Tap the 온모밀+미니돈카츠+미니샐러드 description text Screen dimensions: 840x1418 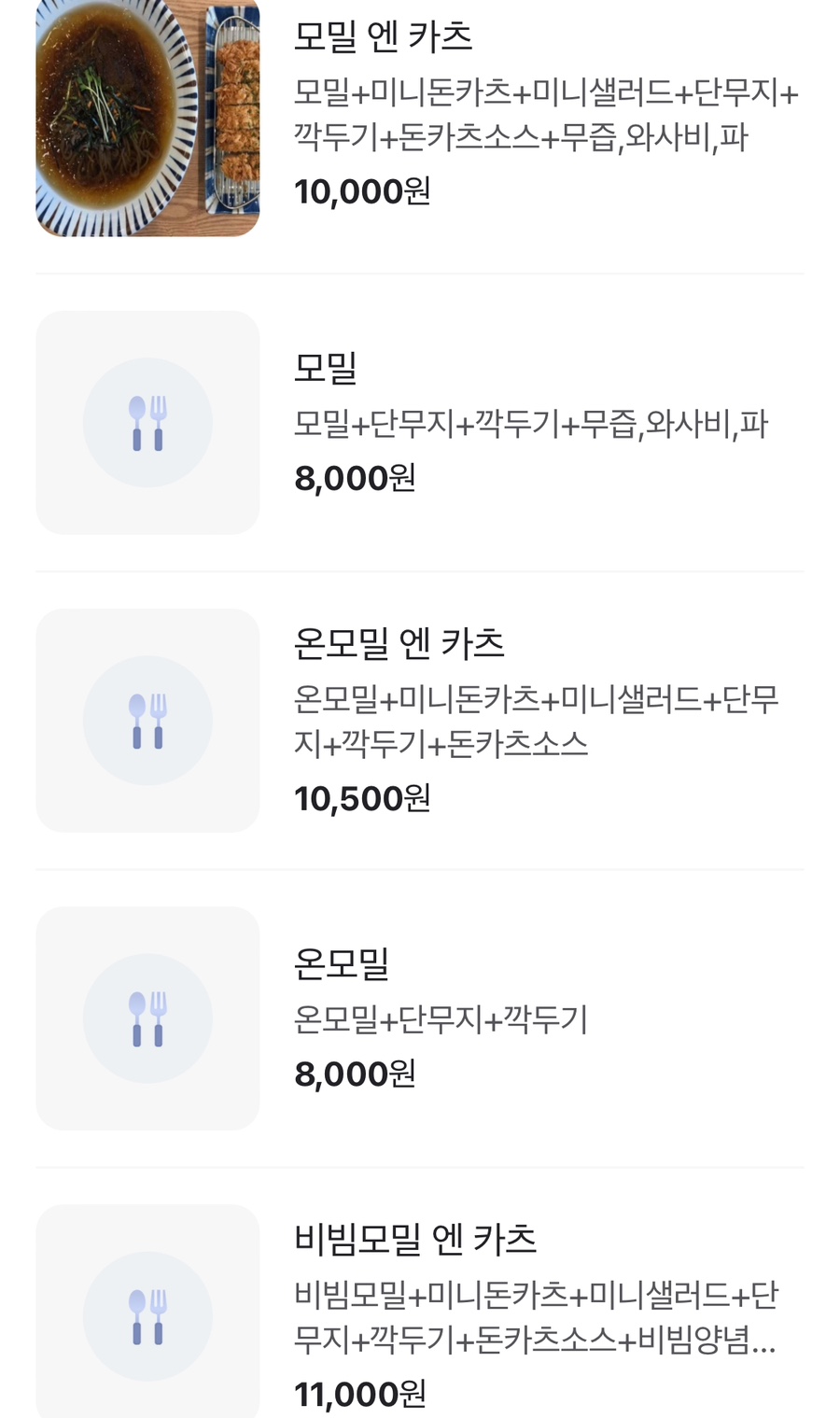point(536,722)
